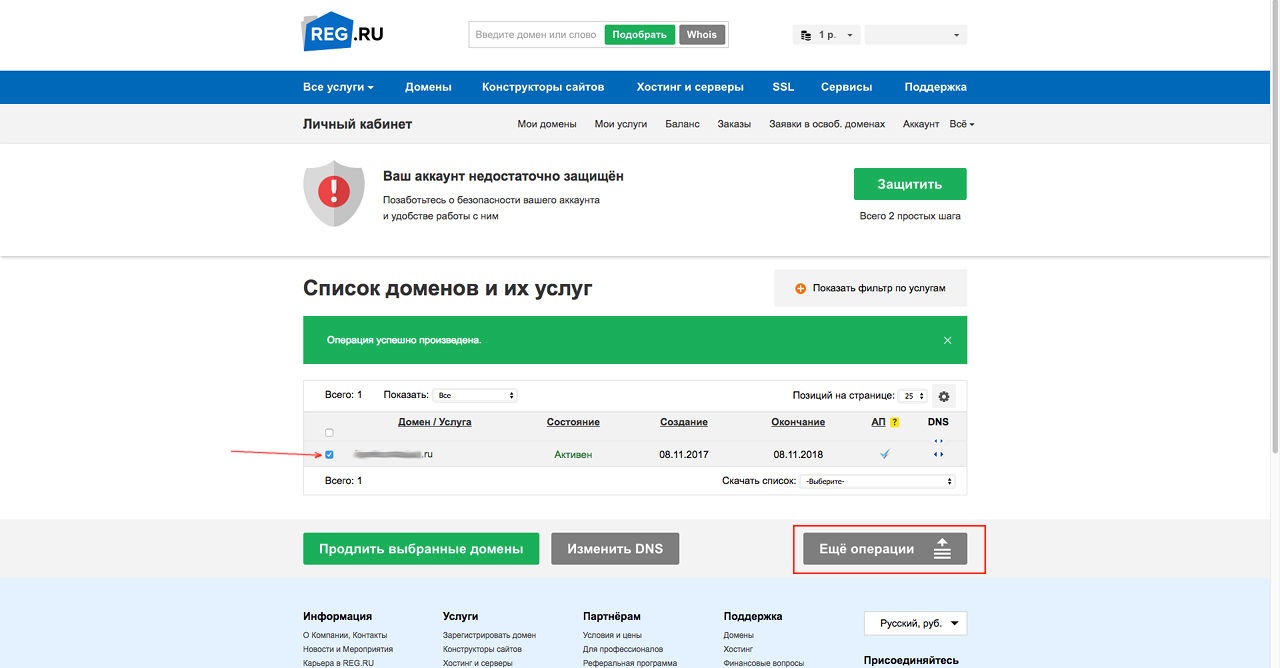
Task: Uncheck the selected domain row checkbox
Action: click(x=330, y=455)
